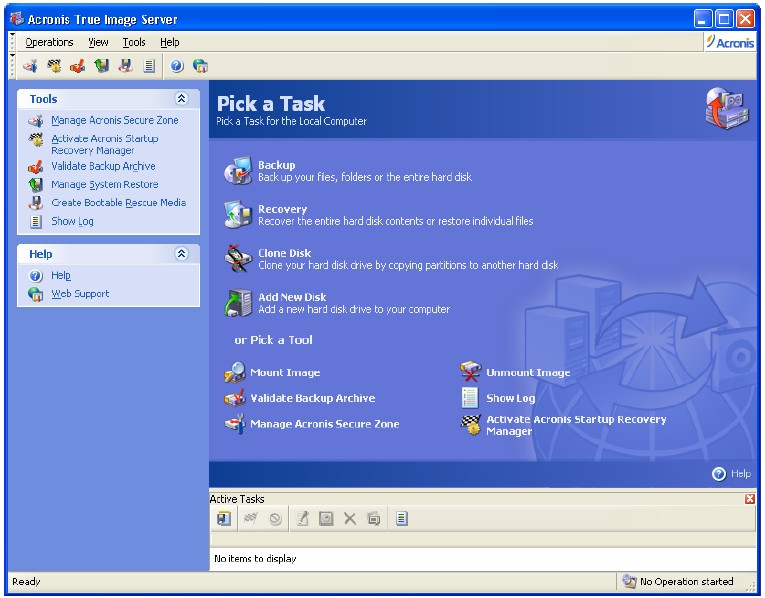Minimize the Acronis True Image Server window

click(703, 19)
